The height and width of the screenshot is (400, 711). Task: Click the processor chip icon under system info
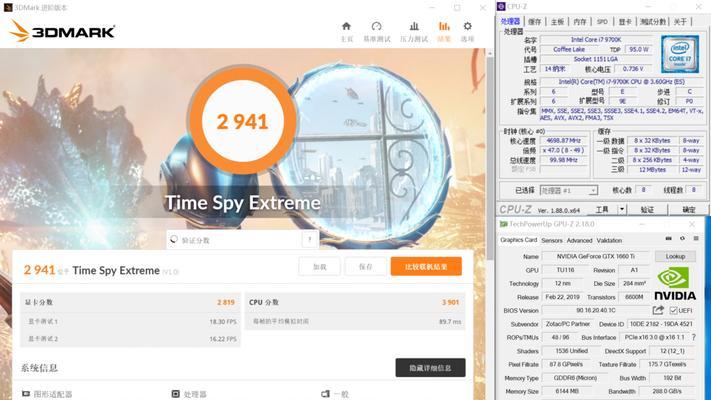[x=176, y=394]
